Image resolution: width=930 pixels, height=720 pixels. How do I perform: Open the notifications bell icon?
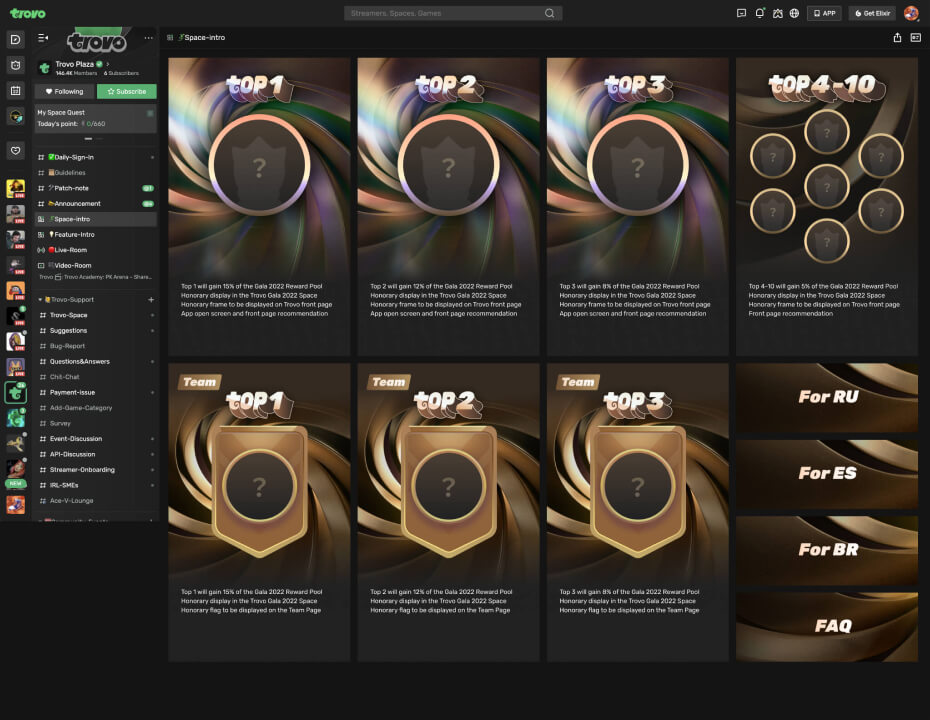(760, 13)
